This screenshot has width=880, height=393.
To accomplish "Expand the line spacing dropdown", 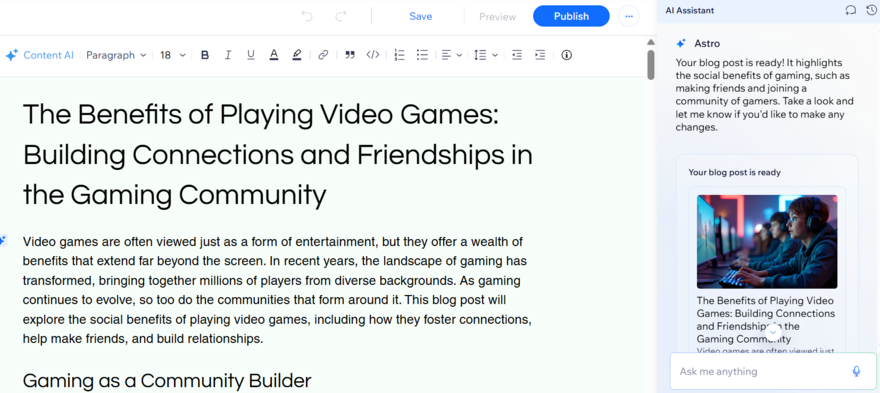I will tap(485, 55).
